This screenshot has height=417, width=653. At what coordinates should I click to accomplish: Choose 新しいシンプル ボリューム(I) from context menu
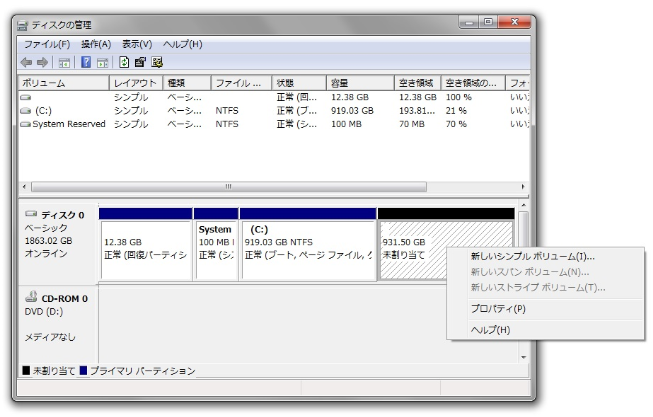pos(532,257)
